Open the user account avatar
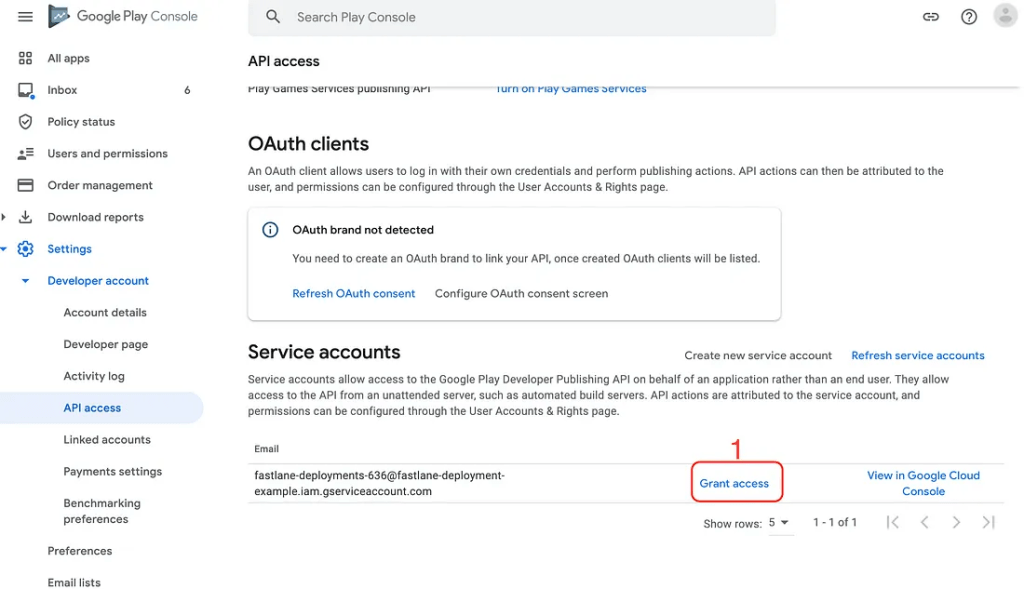Screen dimensions: 1024x589 pos(1006,16)
